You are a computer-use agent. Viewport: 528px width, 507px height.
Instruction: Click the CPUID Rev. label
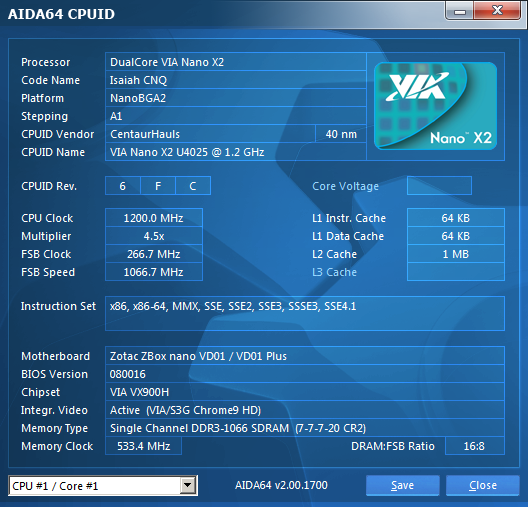pyautogui.click(x=49, y=186)
